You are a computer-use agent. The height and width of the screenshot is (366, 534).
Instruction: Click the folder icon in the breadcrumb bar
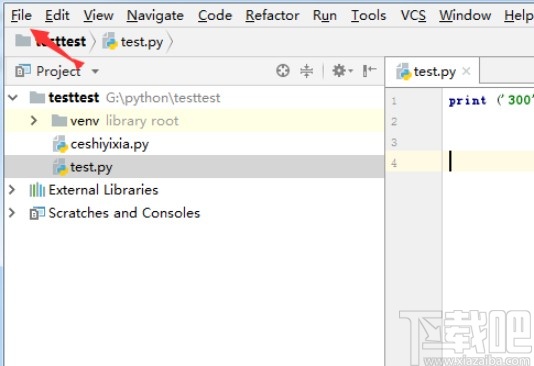(x=23, y=40)
